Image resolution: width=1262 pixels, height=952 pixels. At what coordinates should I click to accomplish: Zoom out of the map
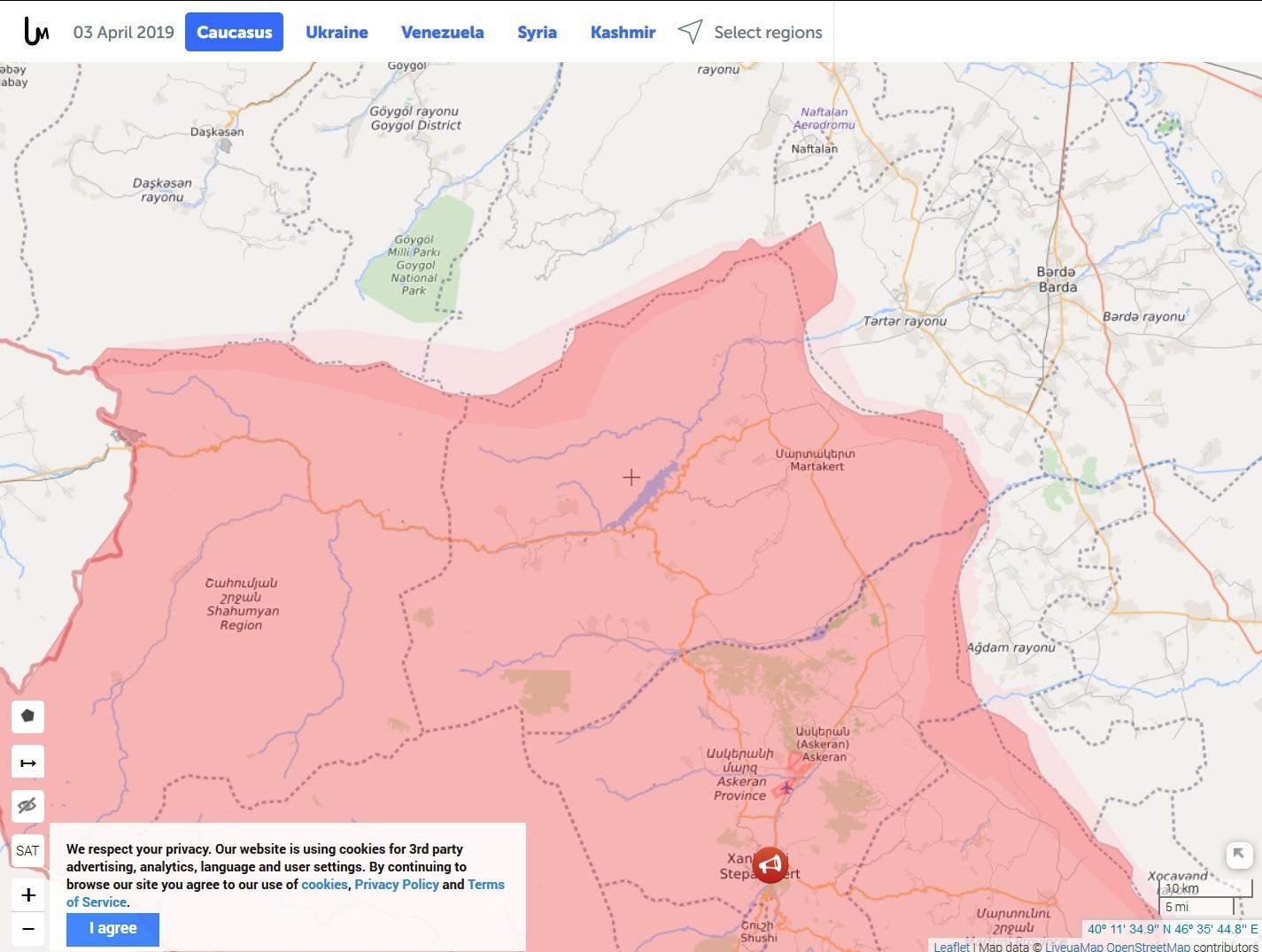(28, 929)
